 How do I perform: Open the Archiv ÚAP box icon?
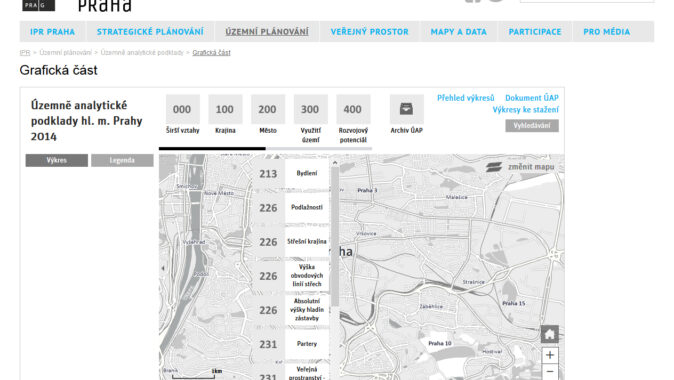406,109
